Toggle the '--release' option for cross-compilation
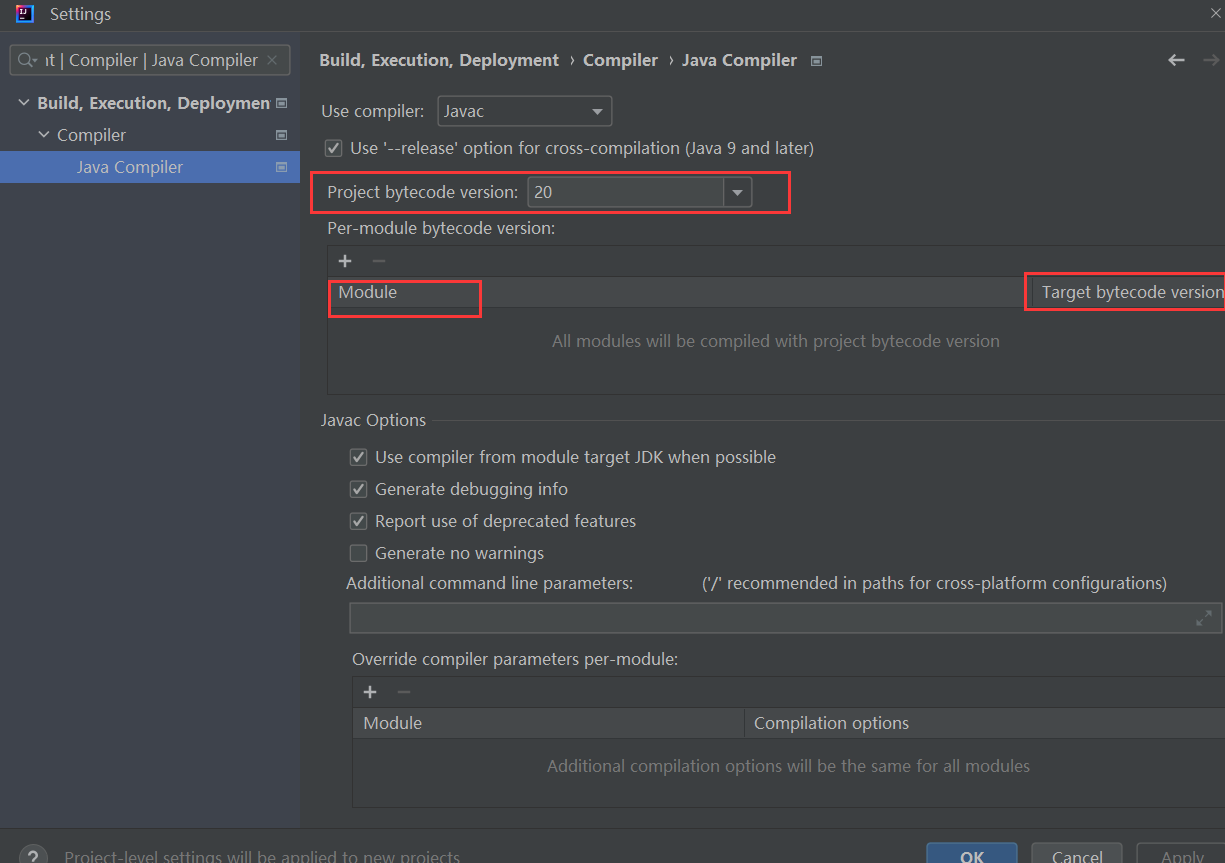1225x863 pixels. (334, 148)
